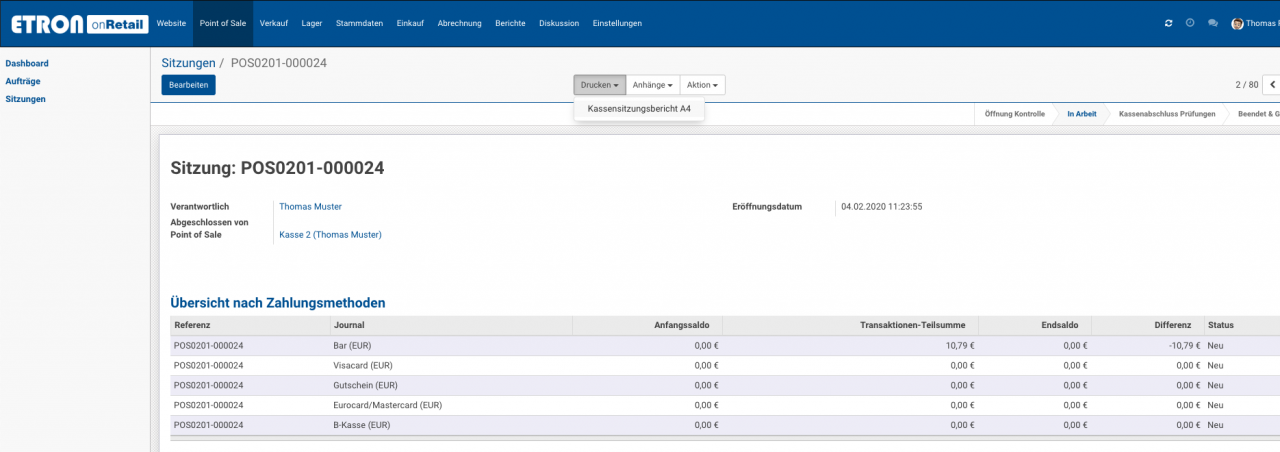
Task: Click the opening date 04.02.2020 11:23:55
Action: [882, 207]
